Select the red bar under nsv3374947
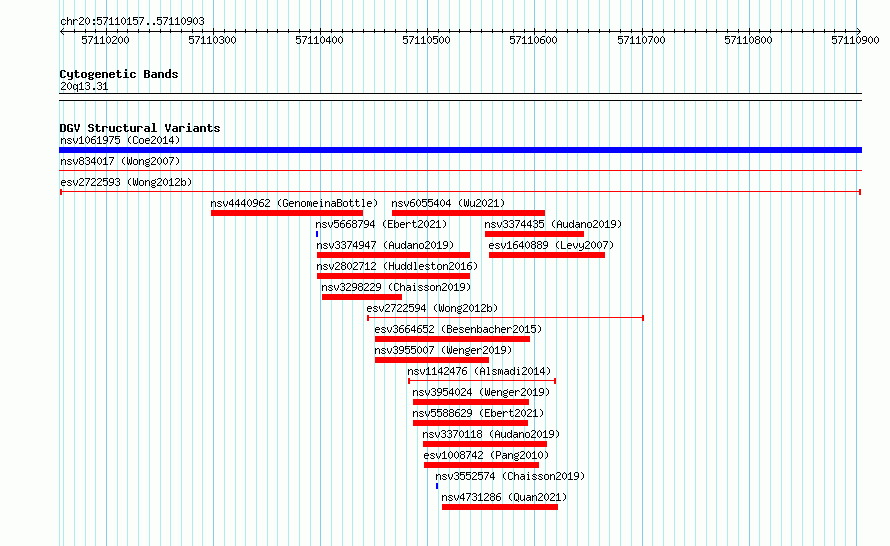The image size is (890, 546). point(393,255)
